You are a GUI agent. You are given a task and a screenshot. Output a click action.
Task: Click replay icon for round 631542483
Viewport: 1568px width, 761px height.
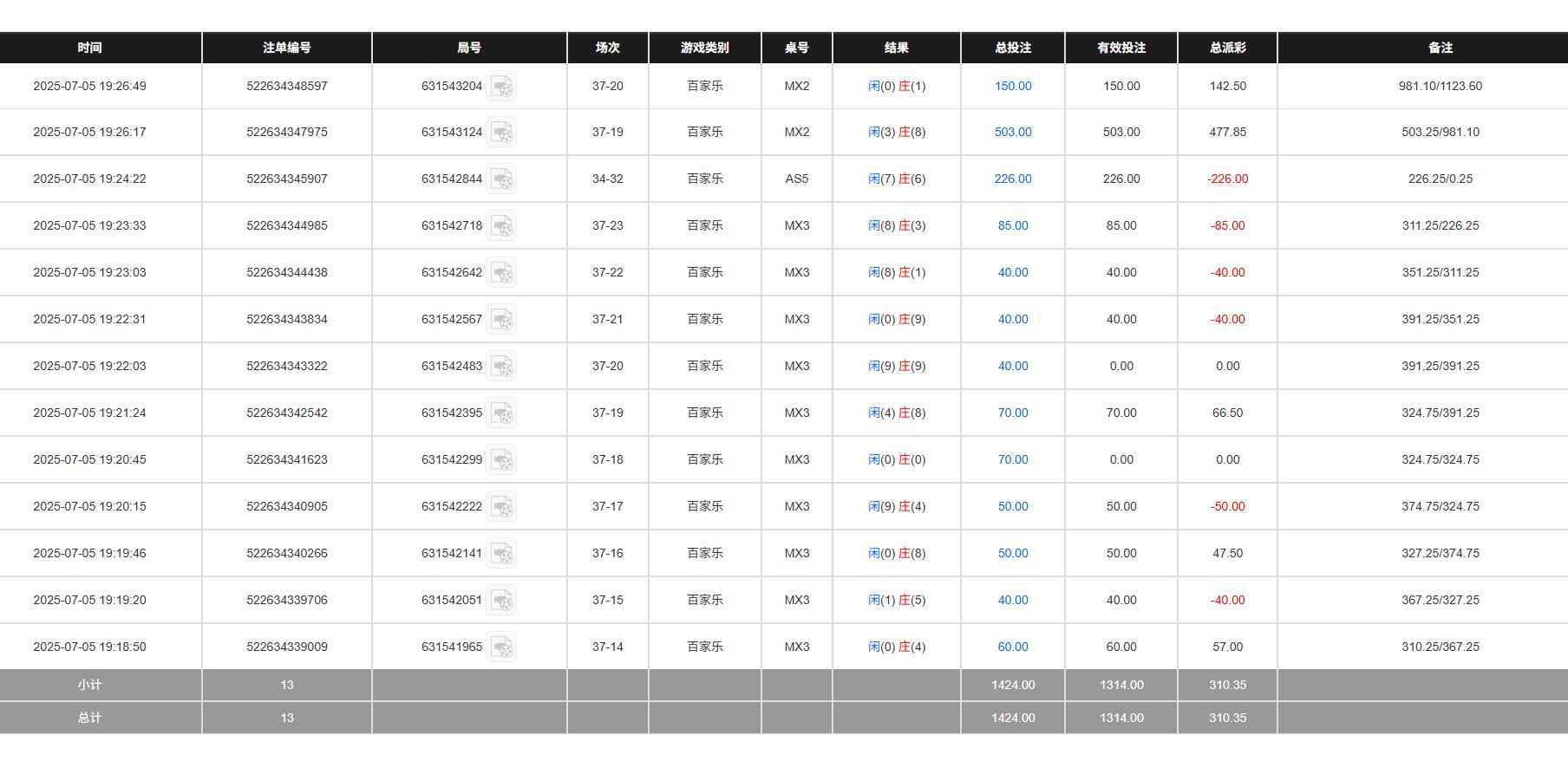pyautogui.click(x=501, y=367)
